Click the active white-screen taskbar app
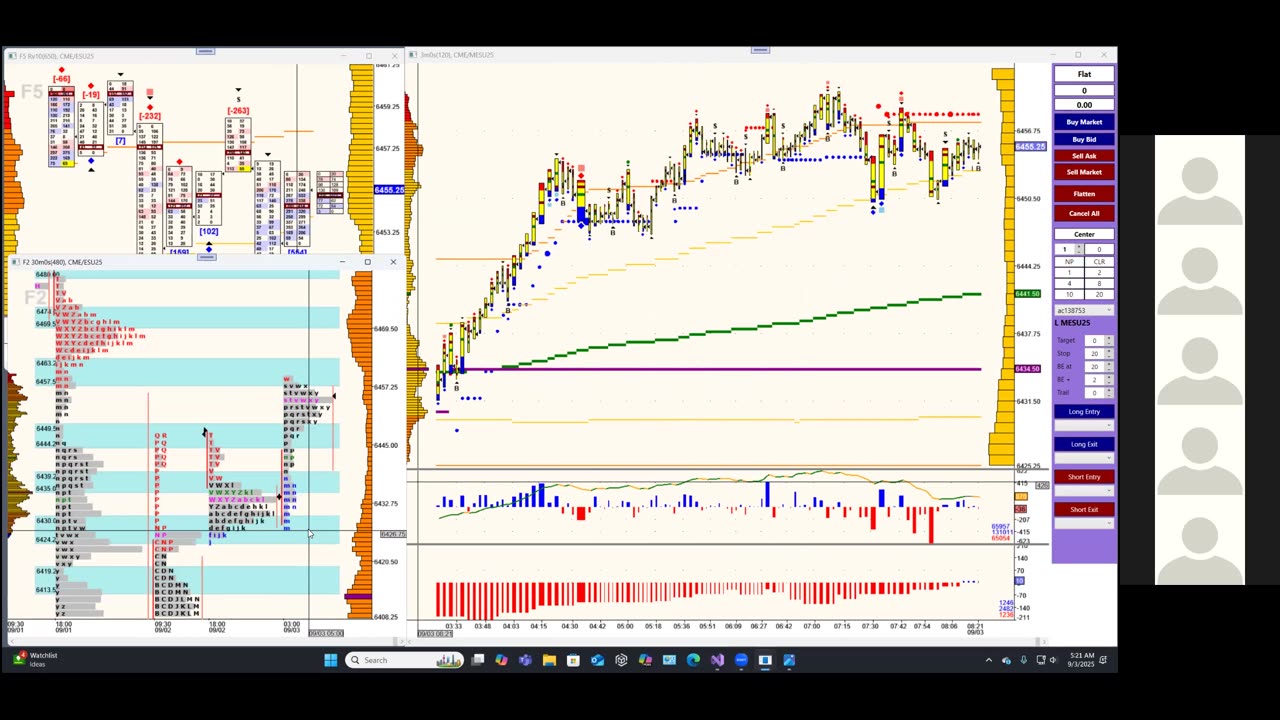1280x720 pixels. pos(765,660)
